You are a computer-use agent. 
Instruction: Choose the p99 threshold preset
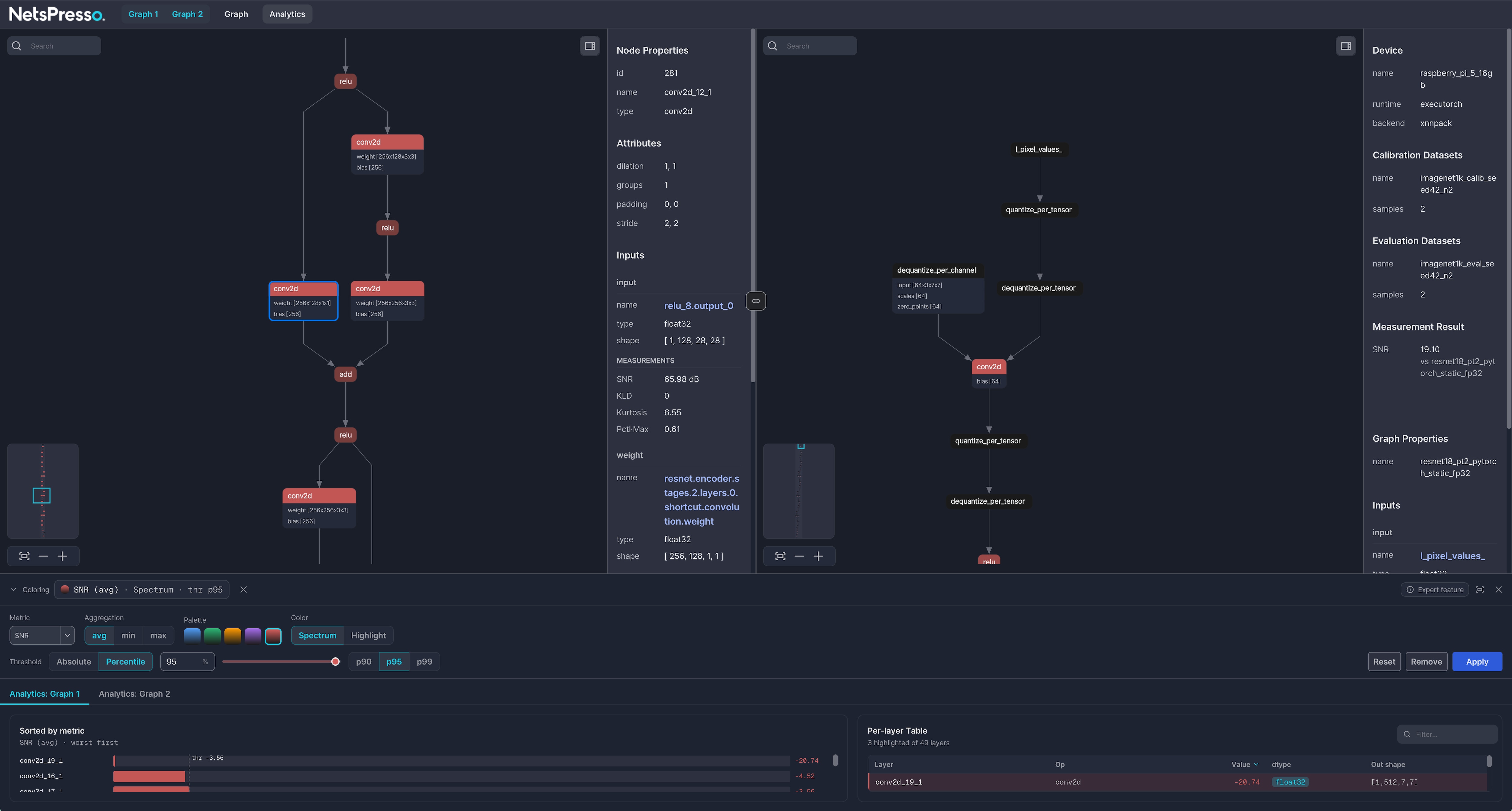pyautogui.click(x=424, y=661)
